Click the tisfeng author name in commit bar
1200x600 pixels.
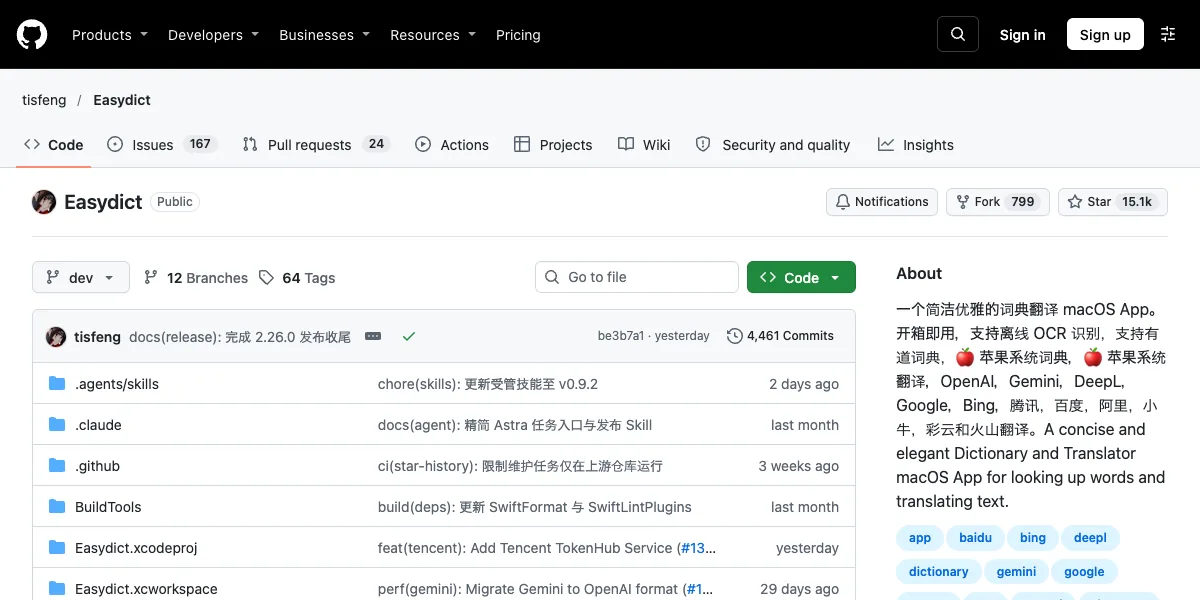tap(97, 336)
